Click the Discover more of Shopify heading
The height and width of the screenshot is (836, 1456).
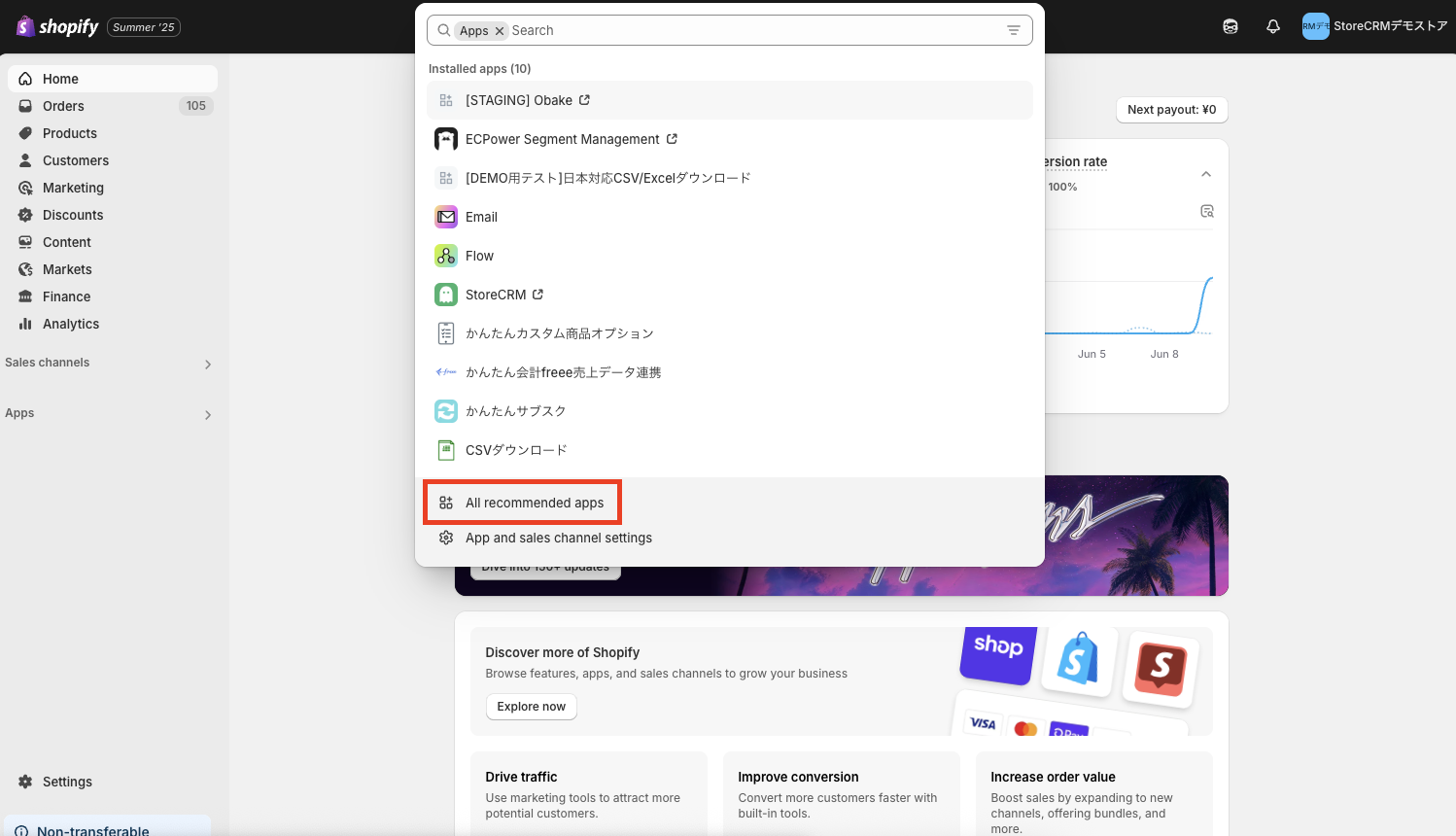click(x=563, y=652)
